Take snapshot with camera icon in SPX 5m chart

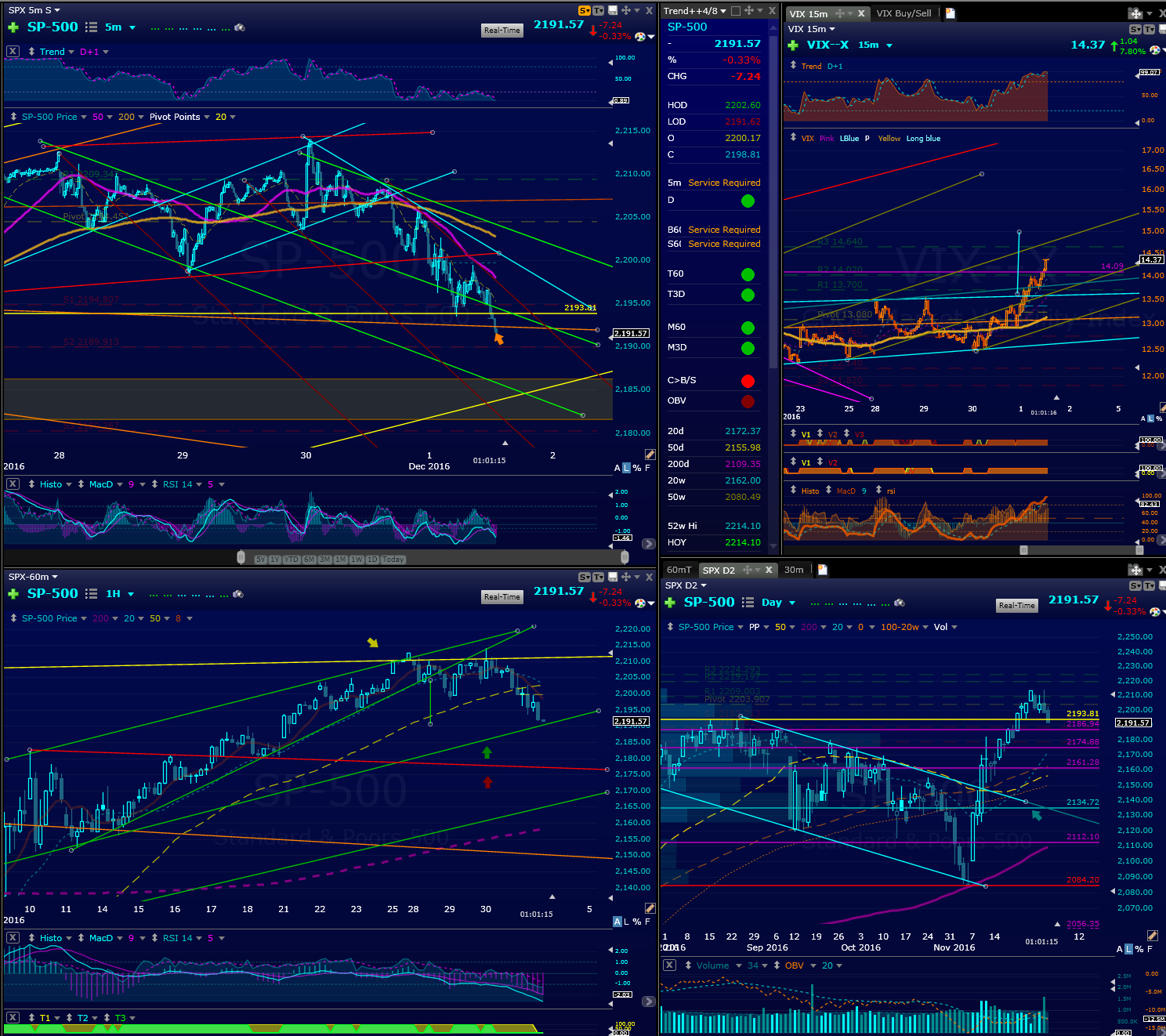(x=240, y=27)
